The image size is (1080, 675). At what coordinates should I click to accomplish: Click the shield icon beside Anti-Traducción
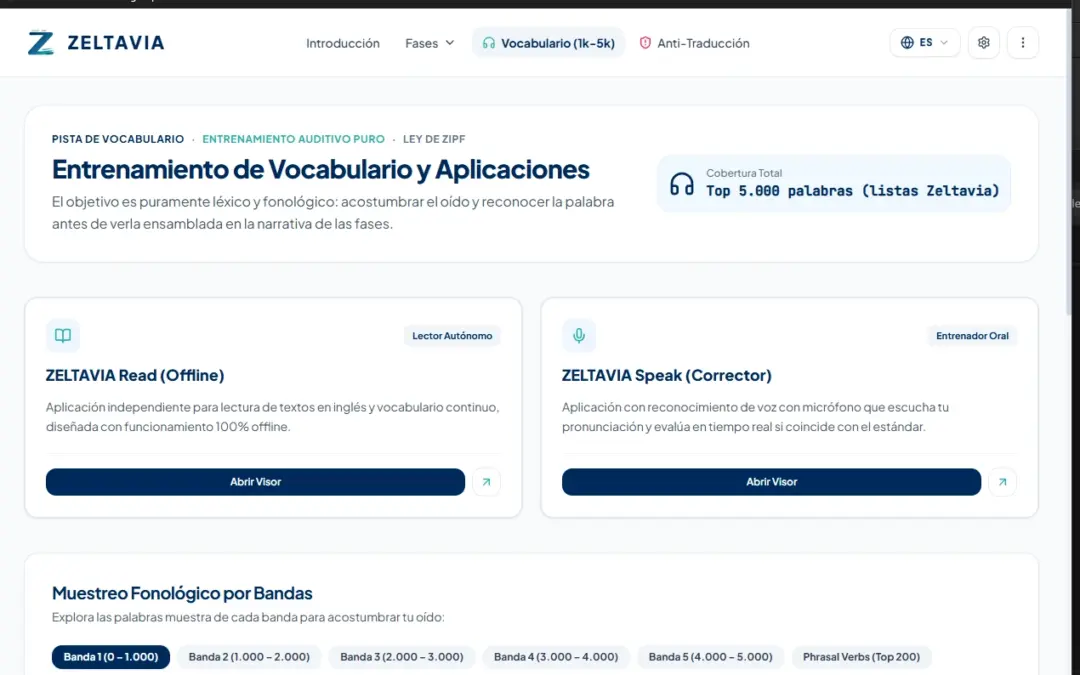pos(645,43)
